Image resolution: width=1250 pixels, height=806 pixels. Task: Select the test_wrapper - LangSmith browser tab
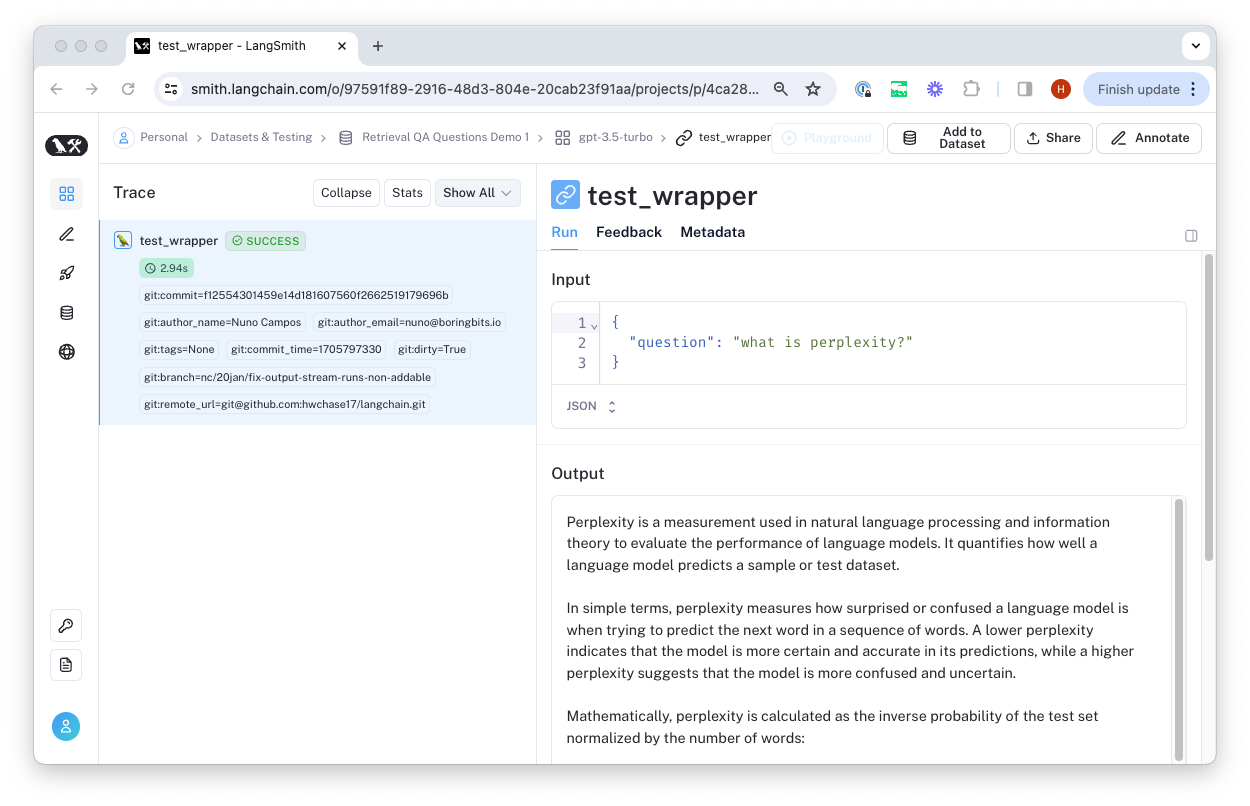tap(241, 46)
